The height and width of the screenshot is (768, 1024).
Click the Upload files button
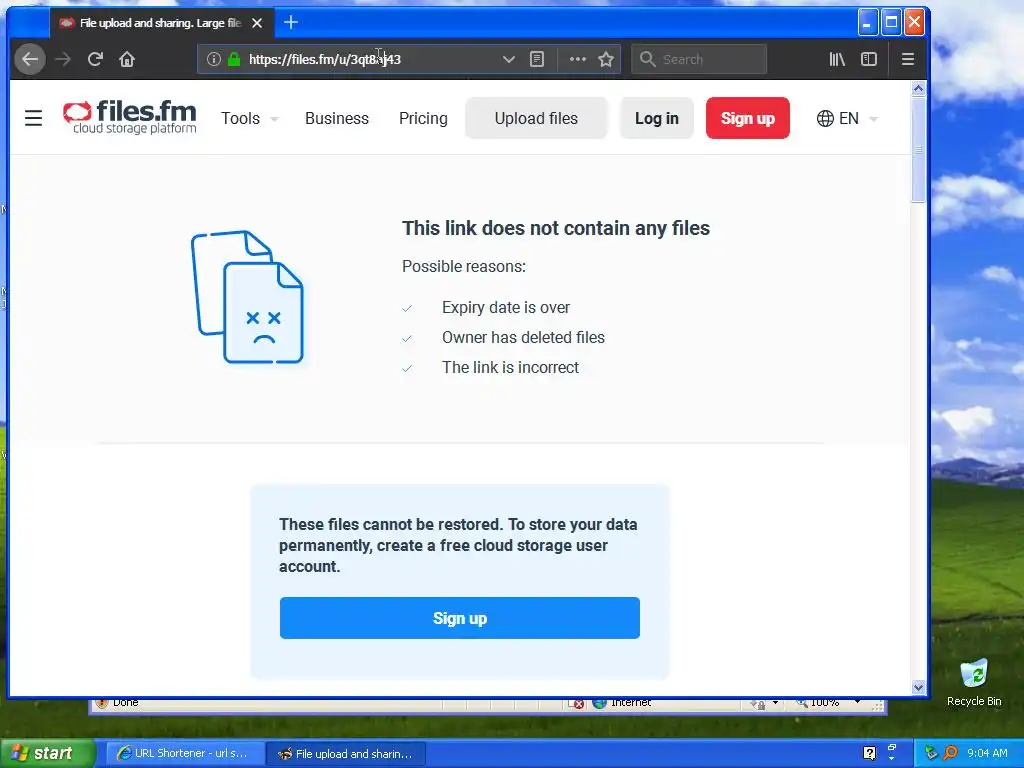[536, 118]
